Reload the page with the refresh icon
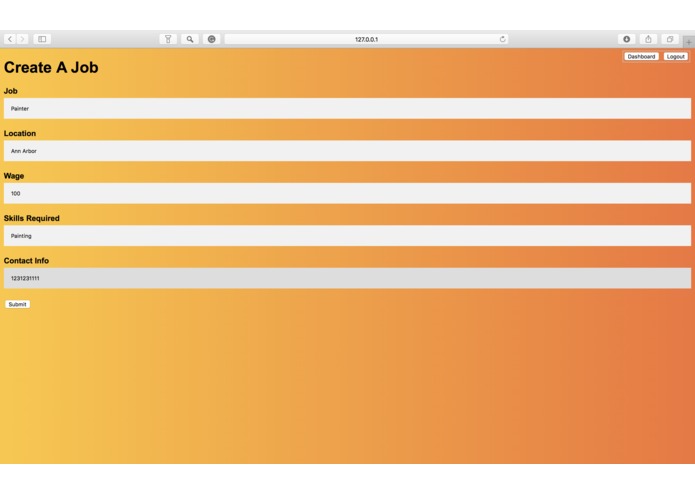695x494 pixels. [502, 39]
